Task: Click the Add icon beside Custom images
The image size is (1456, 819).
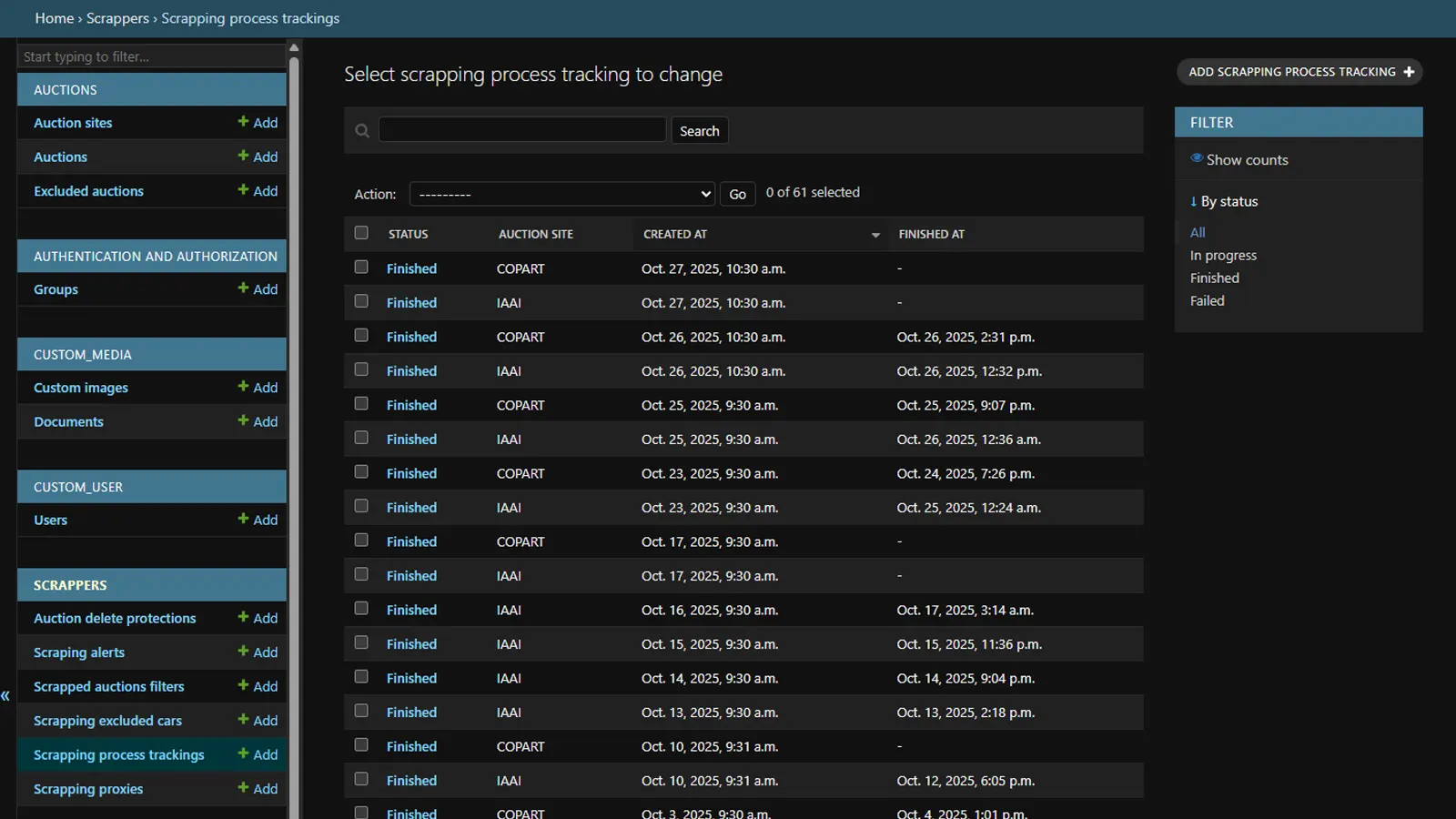Action: (242, 387)
